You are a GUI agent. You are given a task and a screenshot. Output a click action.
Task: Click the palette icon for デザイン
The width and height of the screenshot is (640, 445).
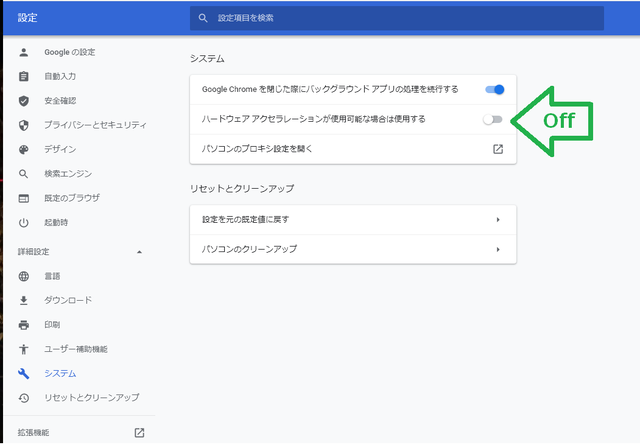(24, 149)
